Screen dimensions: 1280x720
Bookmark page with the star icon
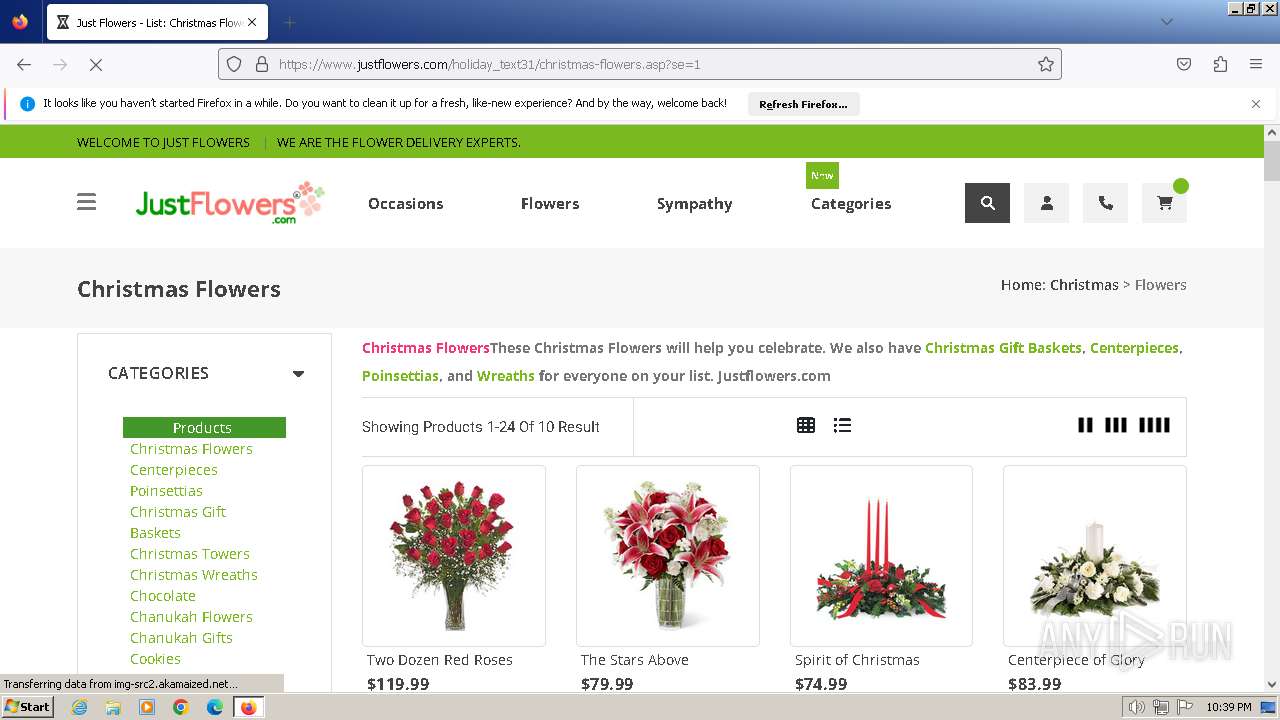(1046, 64)
